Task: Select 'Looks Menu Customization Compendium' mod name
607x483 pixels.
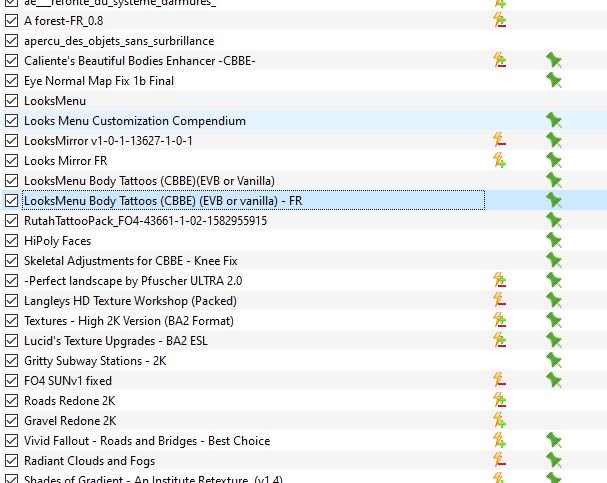Action: point(135,121)
